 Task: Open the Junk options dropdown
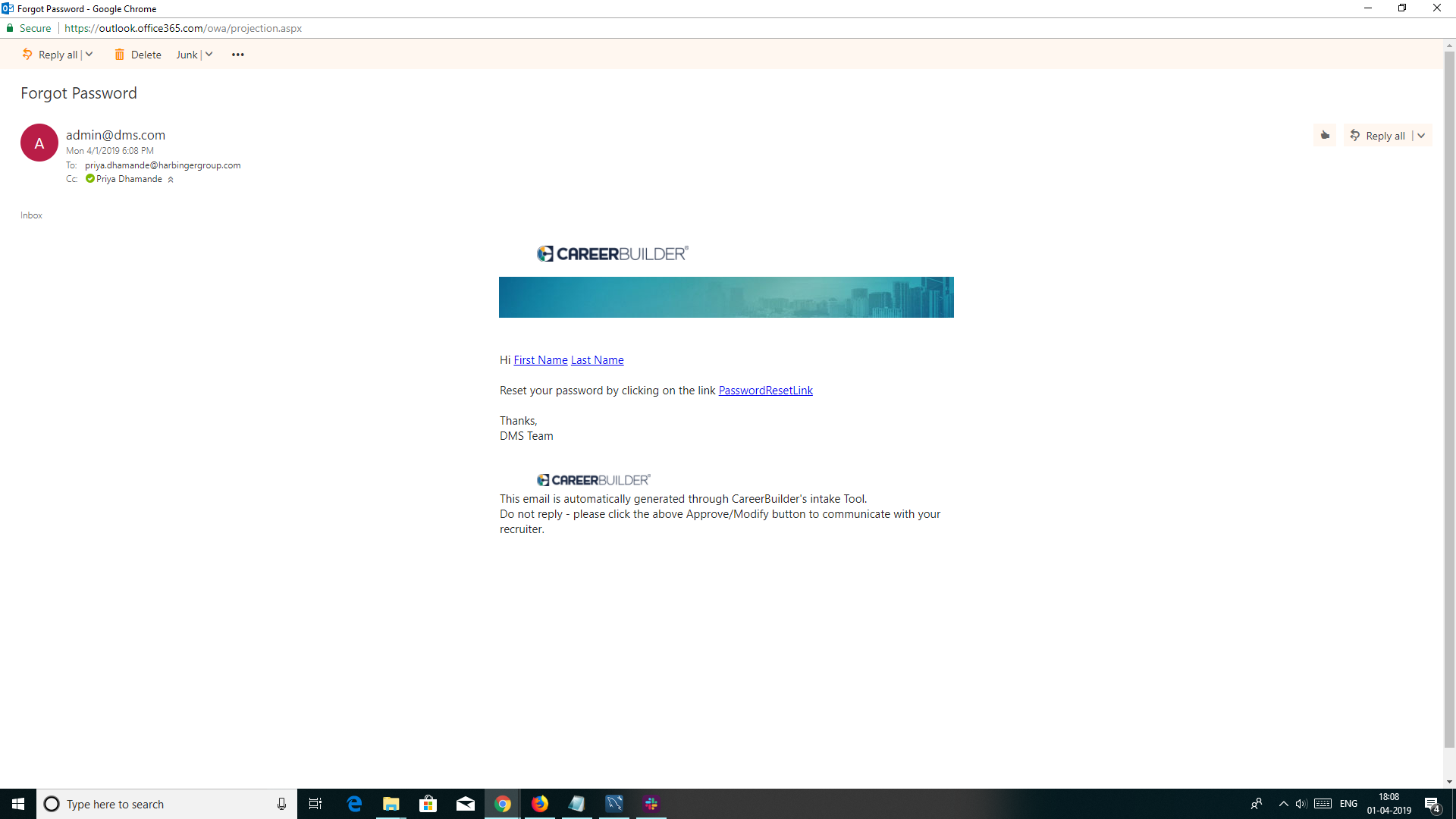[x=209, y=54]
